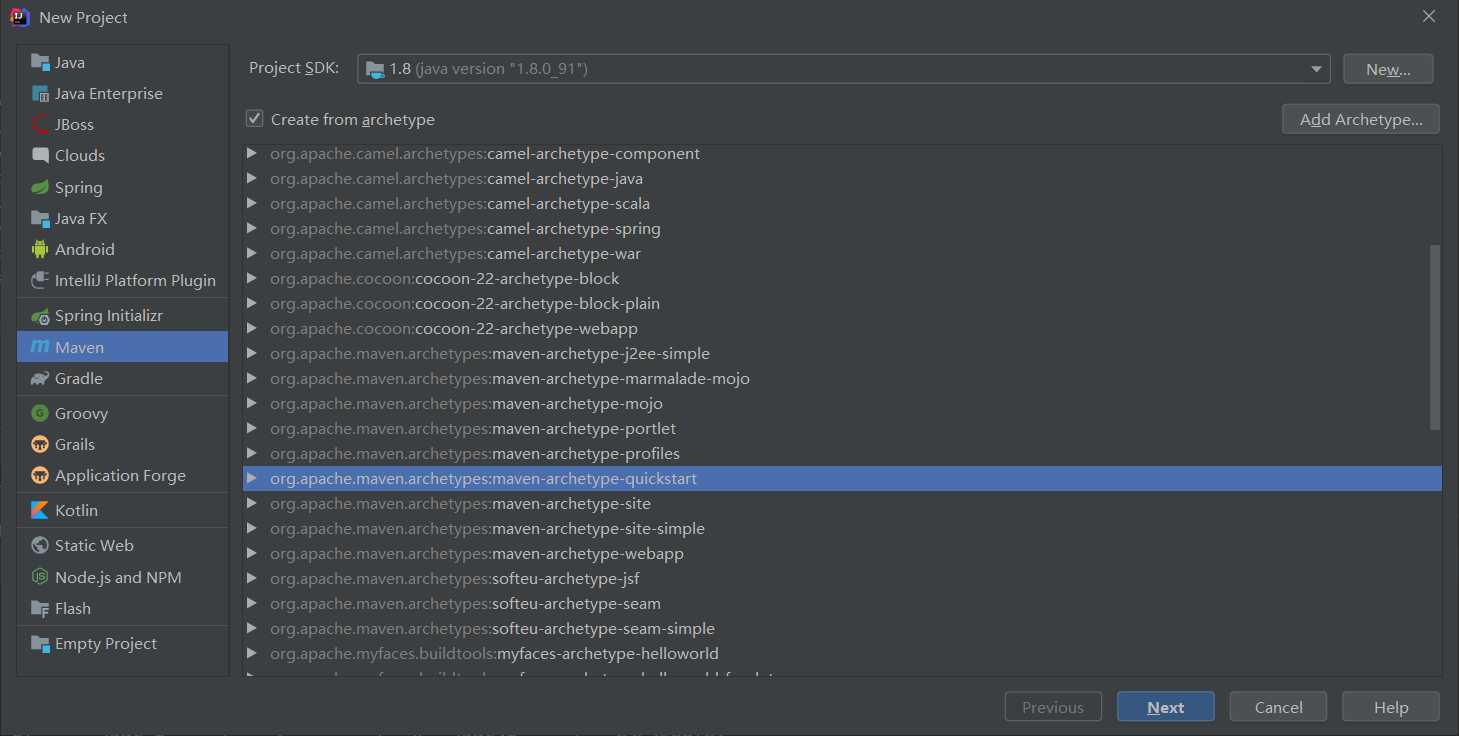Click the JBoss icon in sidebar

click(x=40, y=124)
